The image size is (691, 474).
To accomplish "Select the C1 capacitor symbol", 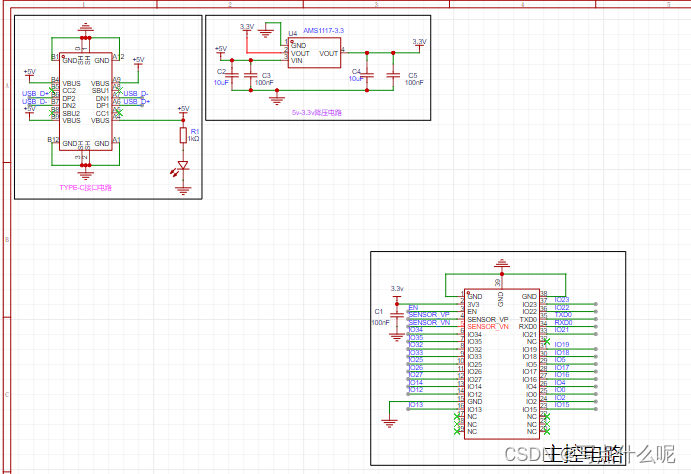I will (x=397, y=316).
